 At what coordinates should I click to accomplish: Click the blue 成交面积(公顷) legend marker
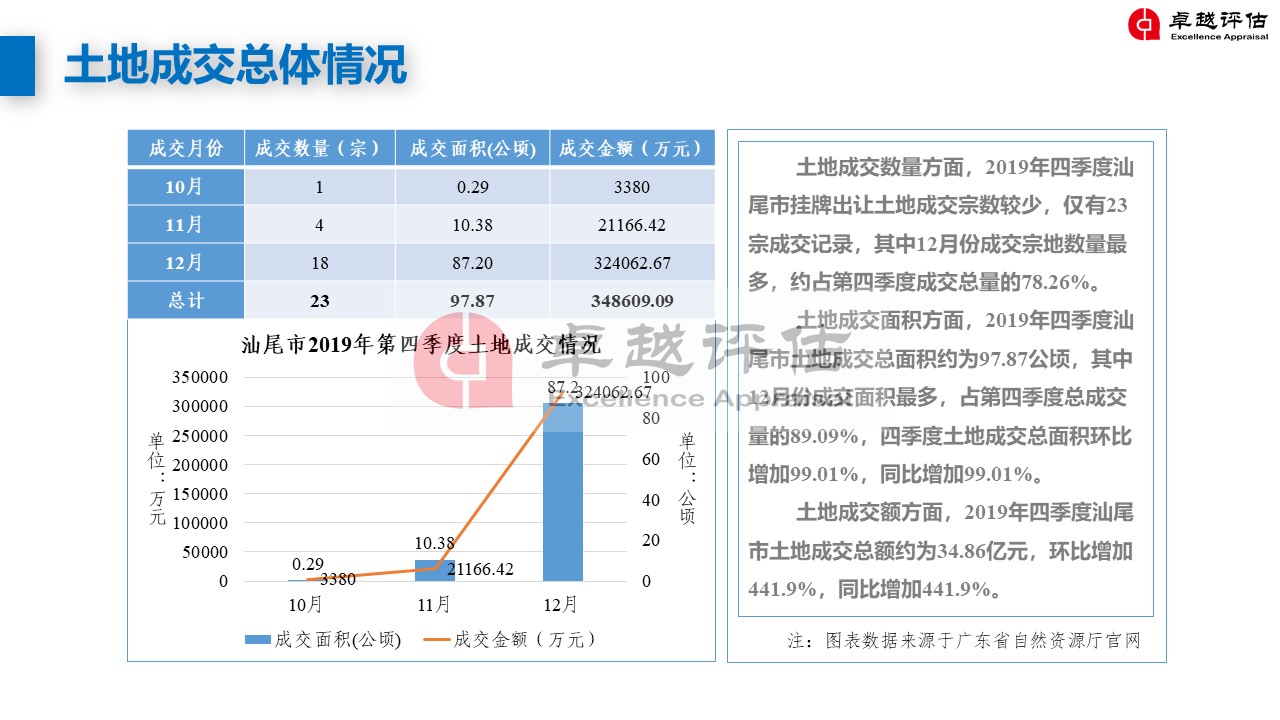tap(257, 640)
